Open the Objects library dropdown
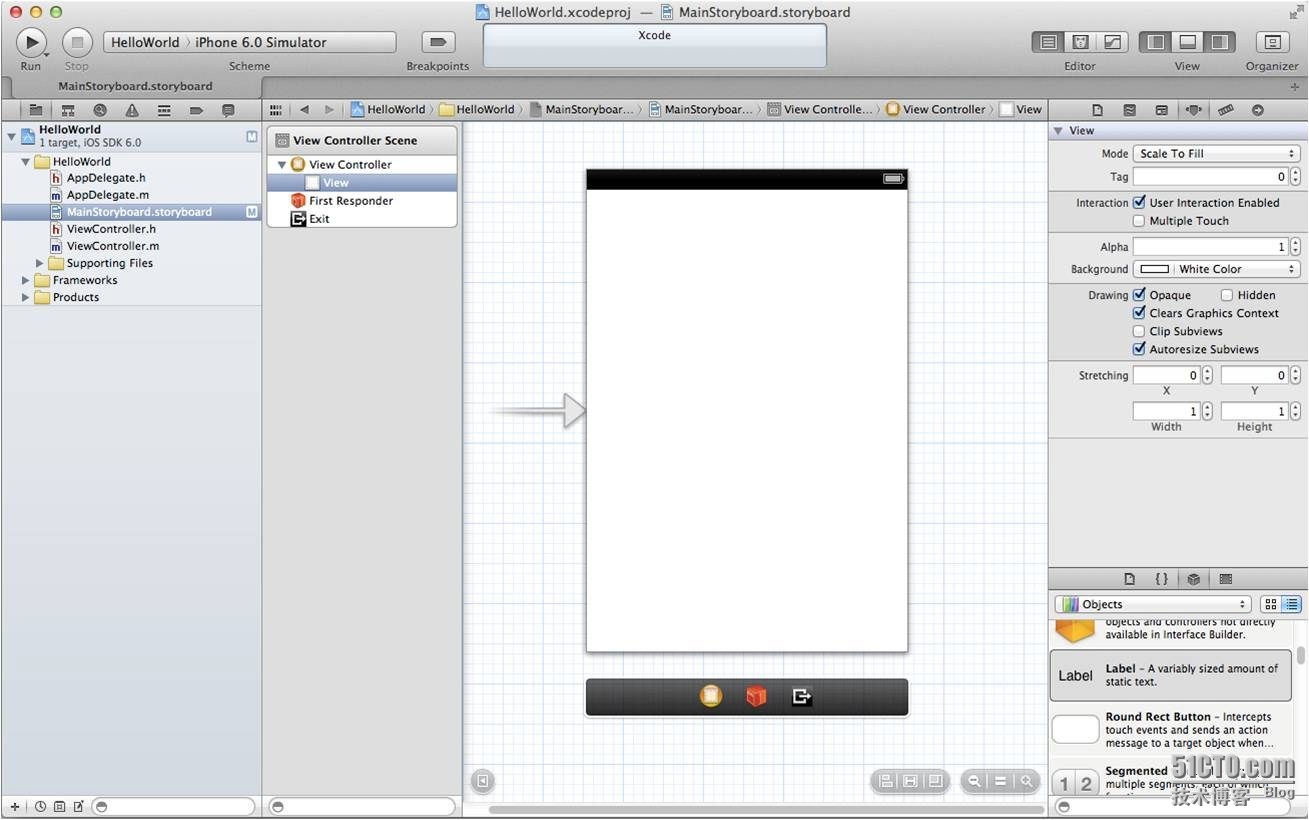The image size is (1309, 820). tap(1153, 604)
